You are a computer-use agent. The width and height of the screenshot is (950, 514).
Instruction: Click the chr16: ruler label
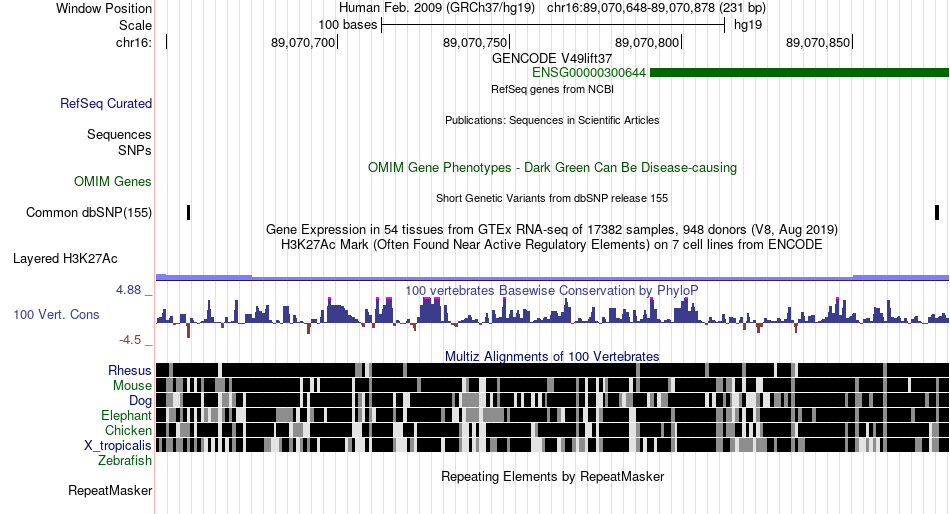pyautogui.click(x=134, y=42)
